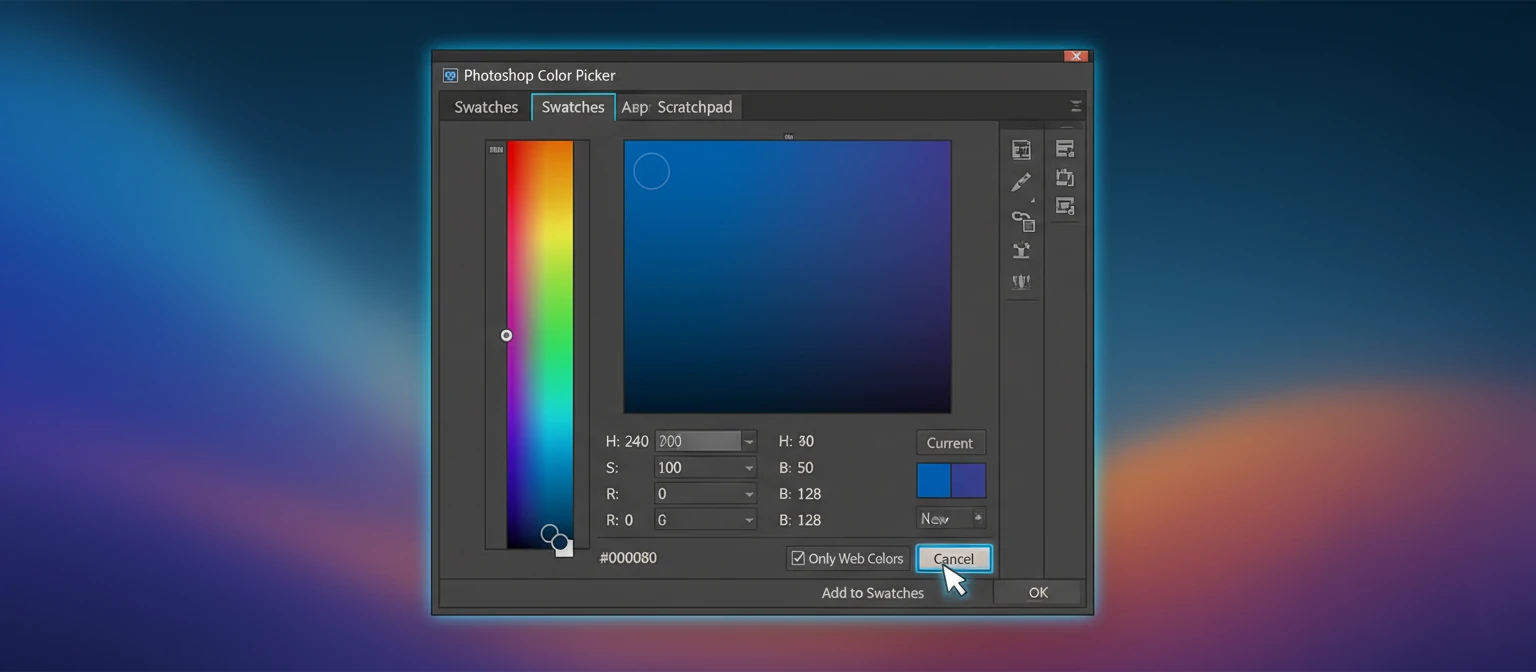Click the link color icon in the sidebar

[x=1021, y=220]
